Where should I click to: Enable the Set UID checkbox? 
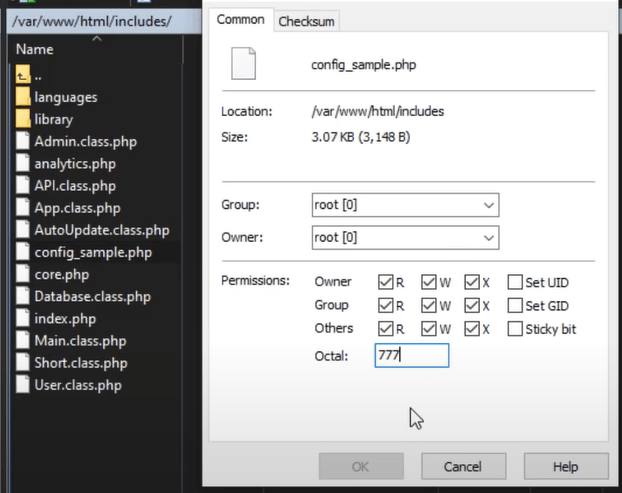(x=516, y=283)
